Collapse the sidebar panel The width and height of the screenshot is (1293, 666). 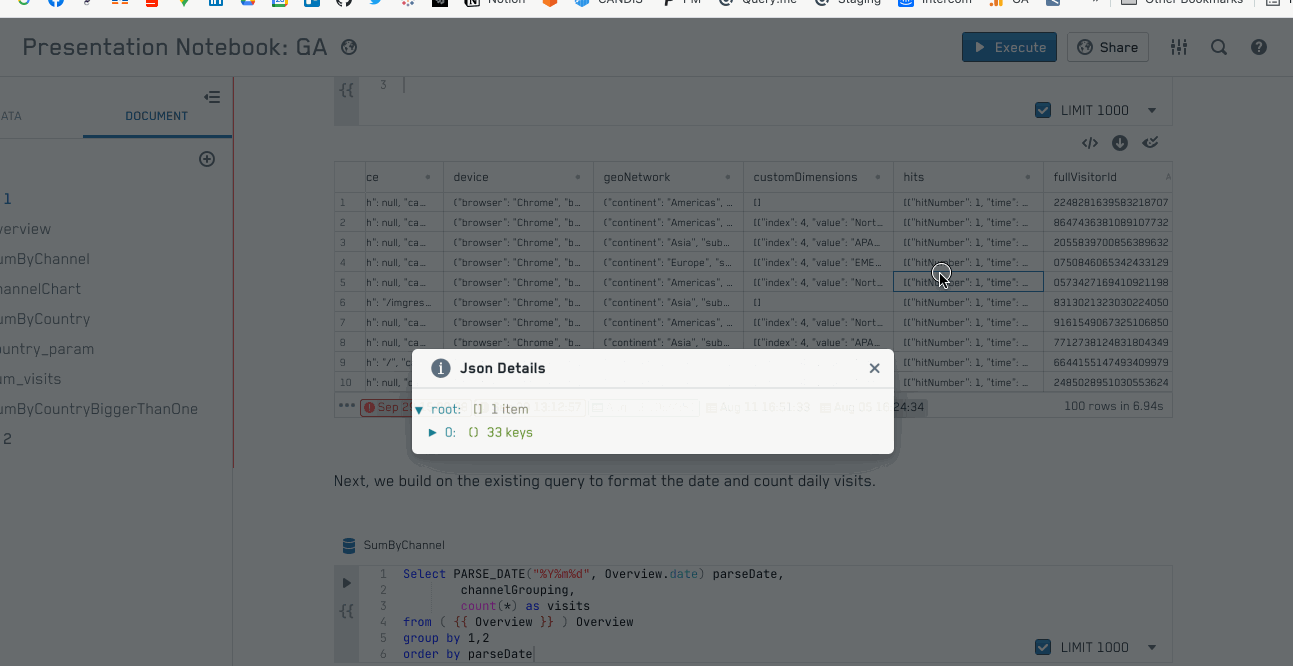[x=212, y=97]
